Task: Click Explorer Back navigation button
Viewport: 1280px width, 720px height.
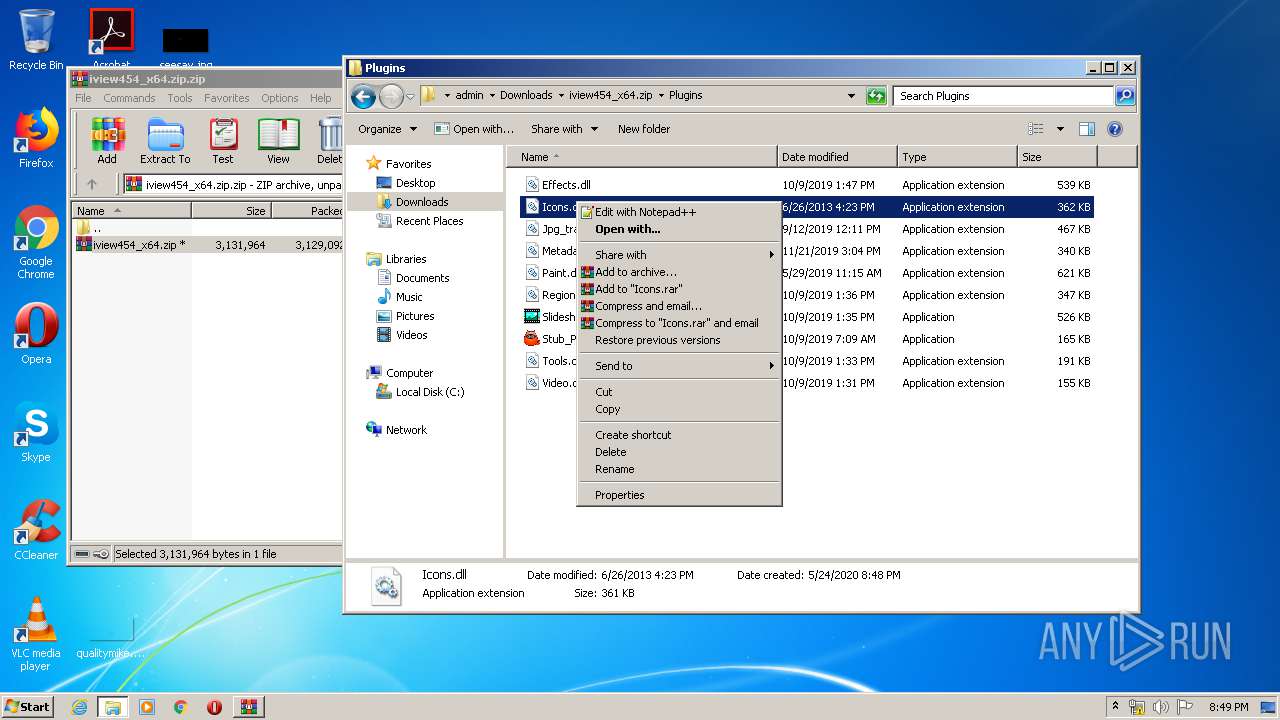Action: point(363,96)
